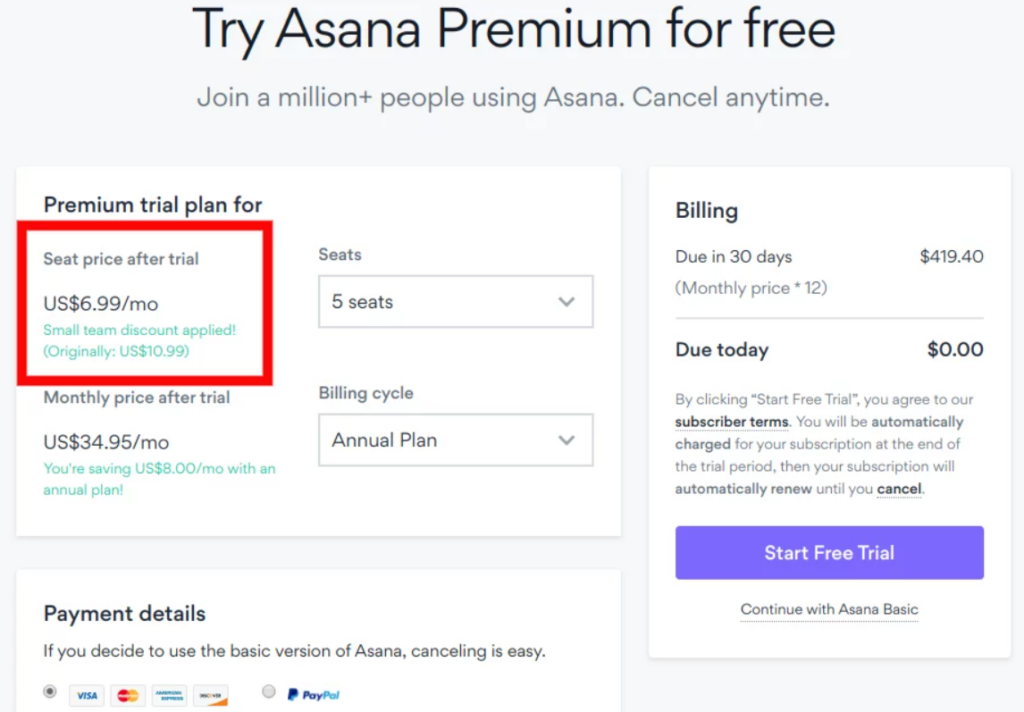The image size is (1024, 712).
Task: Click the Mastercard logo icon
Action: pos(128,696)
